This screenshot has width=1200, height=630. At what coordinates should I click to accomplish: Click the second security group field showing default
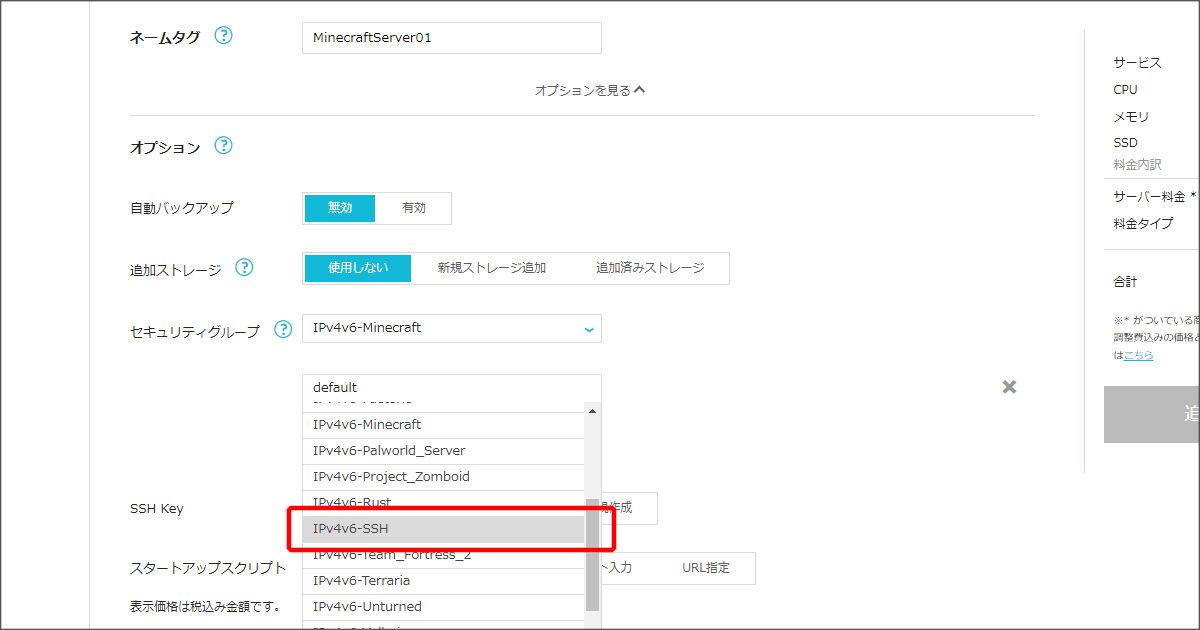(x=452, y=388)
